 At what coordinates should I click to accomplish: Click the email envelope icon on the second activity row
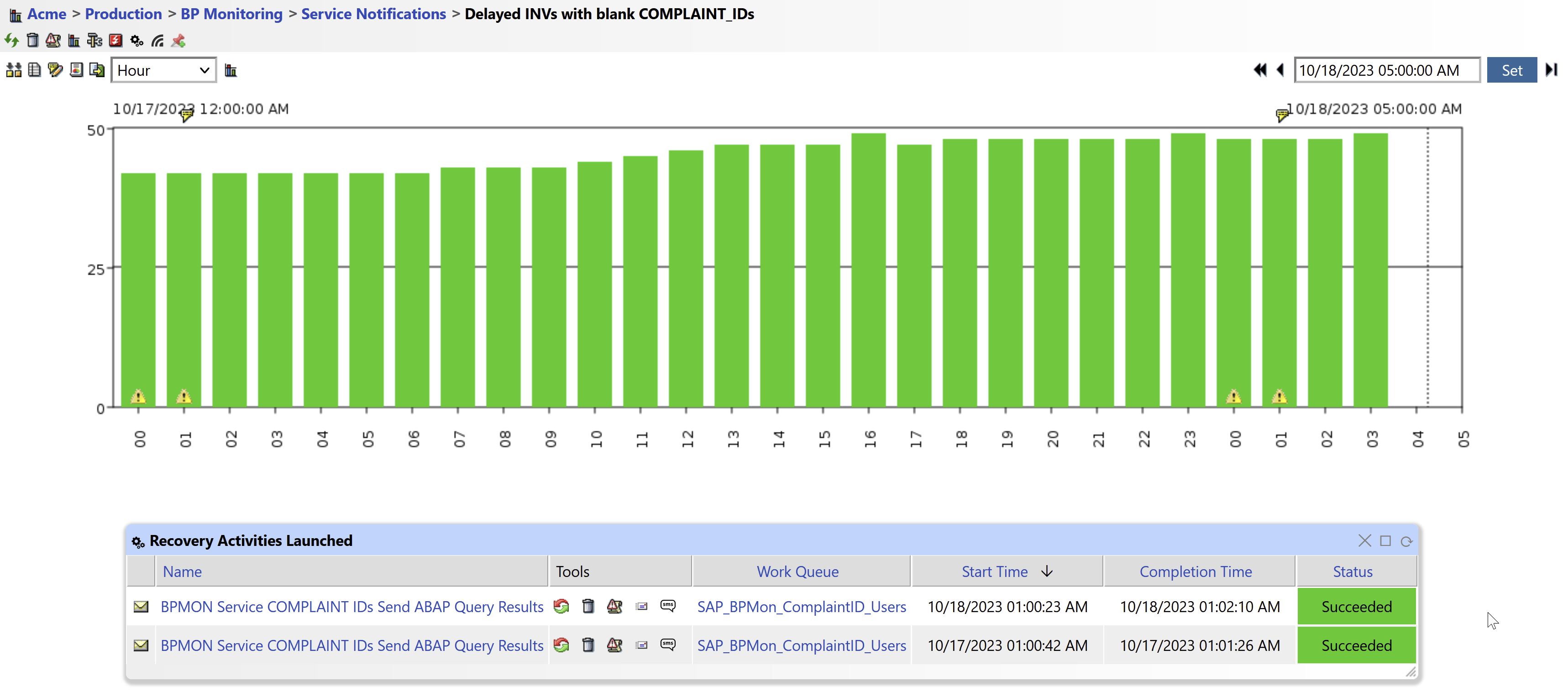click(141, 645)
